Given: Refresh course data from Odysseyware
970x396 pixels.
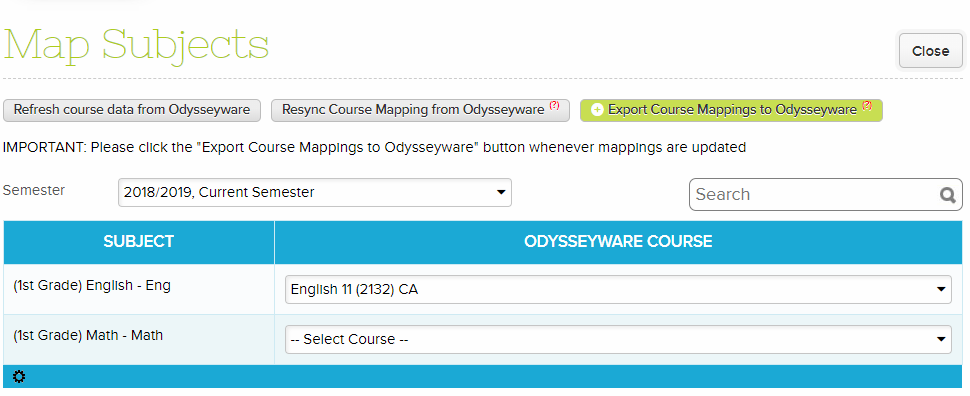Looking at the screenshot, I should [132, 110].
